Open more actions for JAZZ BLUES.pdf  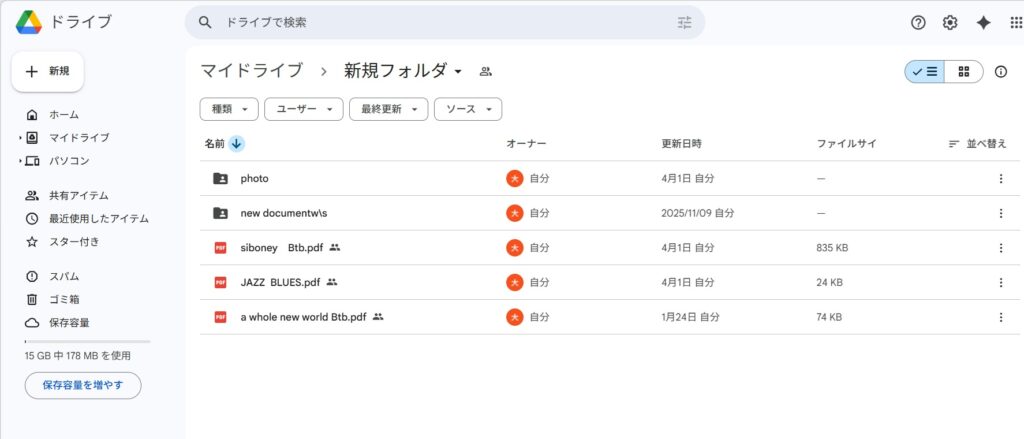(x=1000, y=282)
